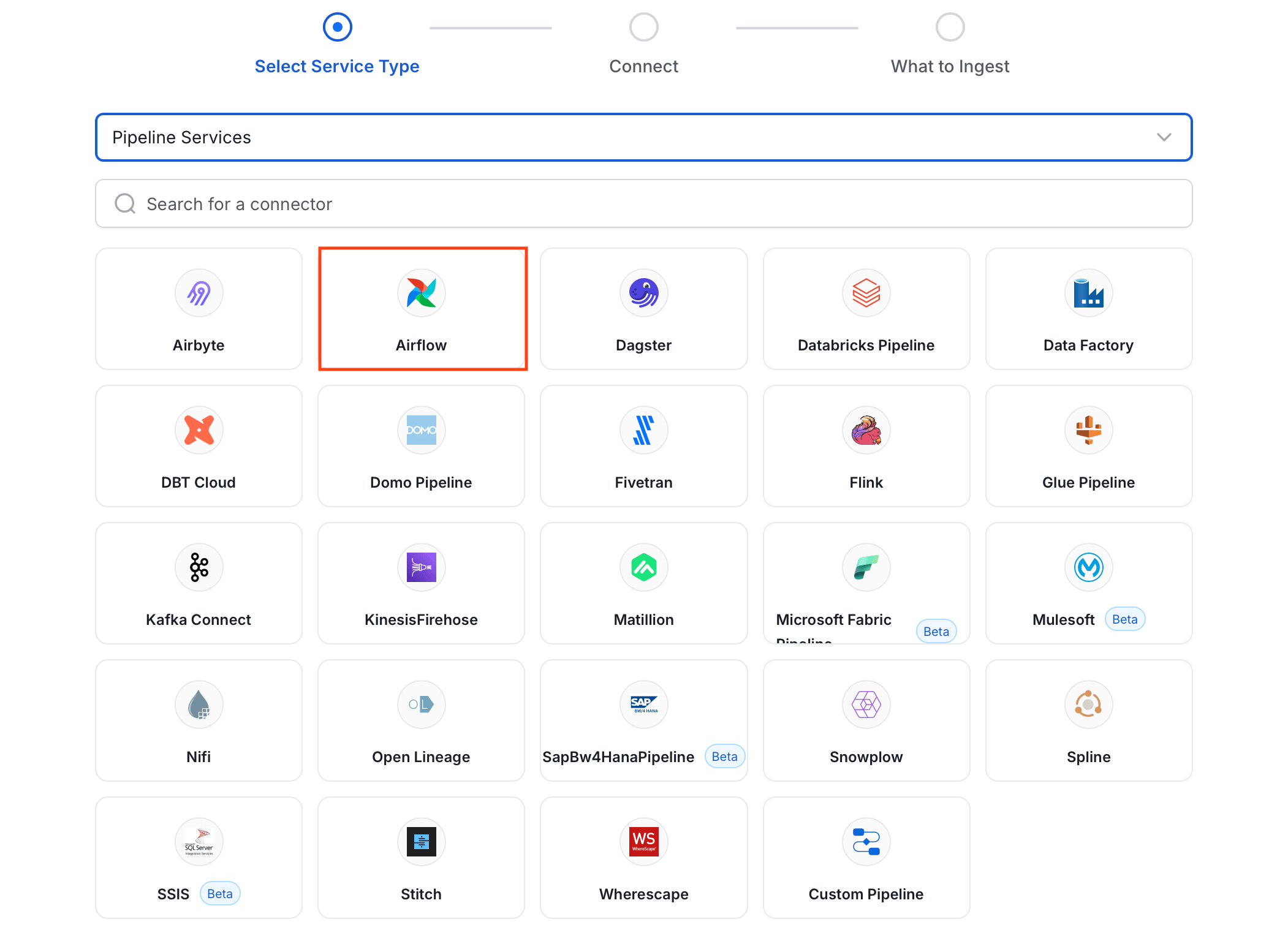
Task: Click the Domo Pipeline label text
Action: coord(422,483)
